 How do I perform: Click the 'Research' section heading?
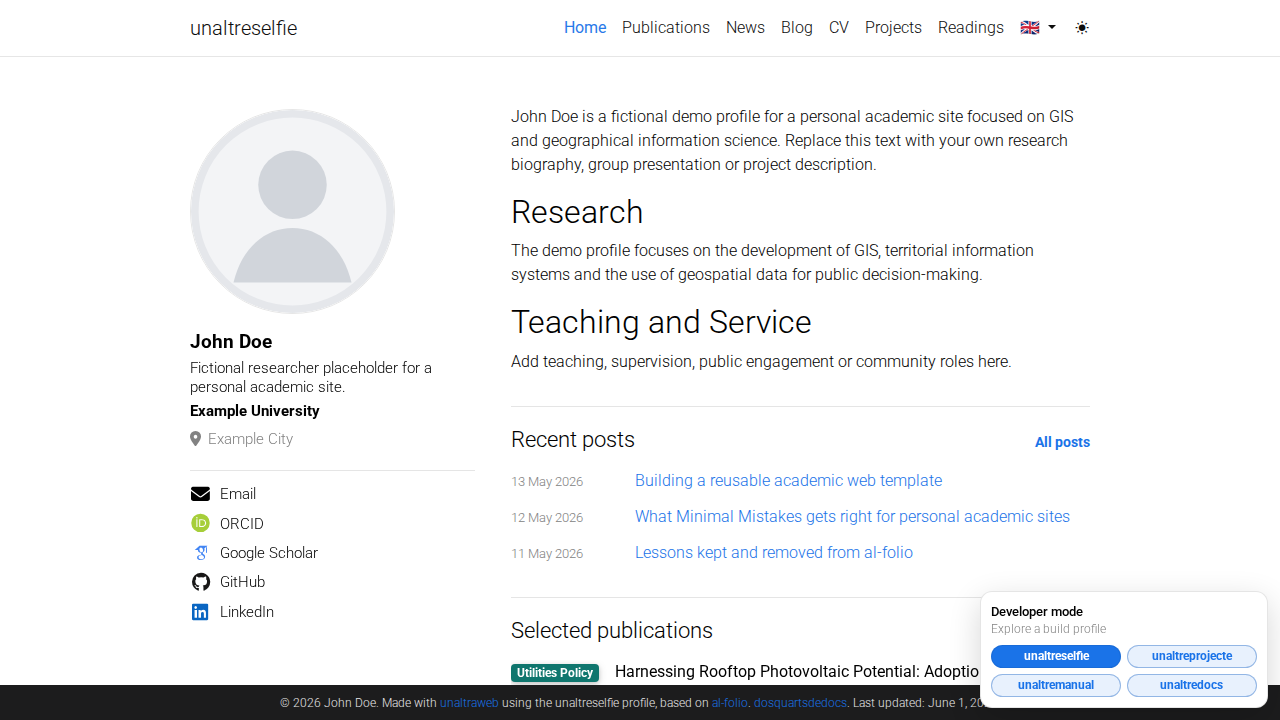pyautogui.click(x=577, y=212)
